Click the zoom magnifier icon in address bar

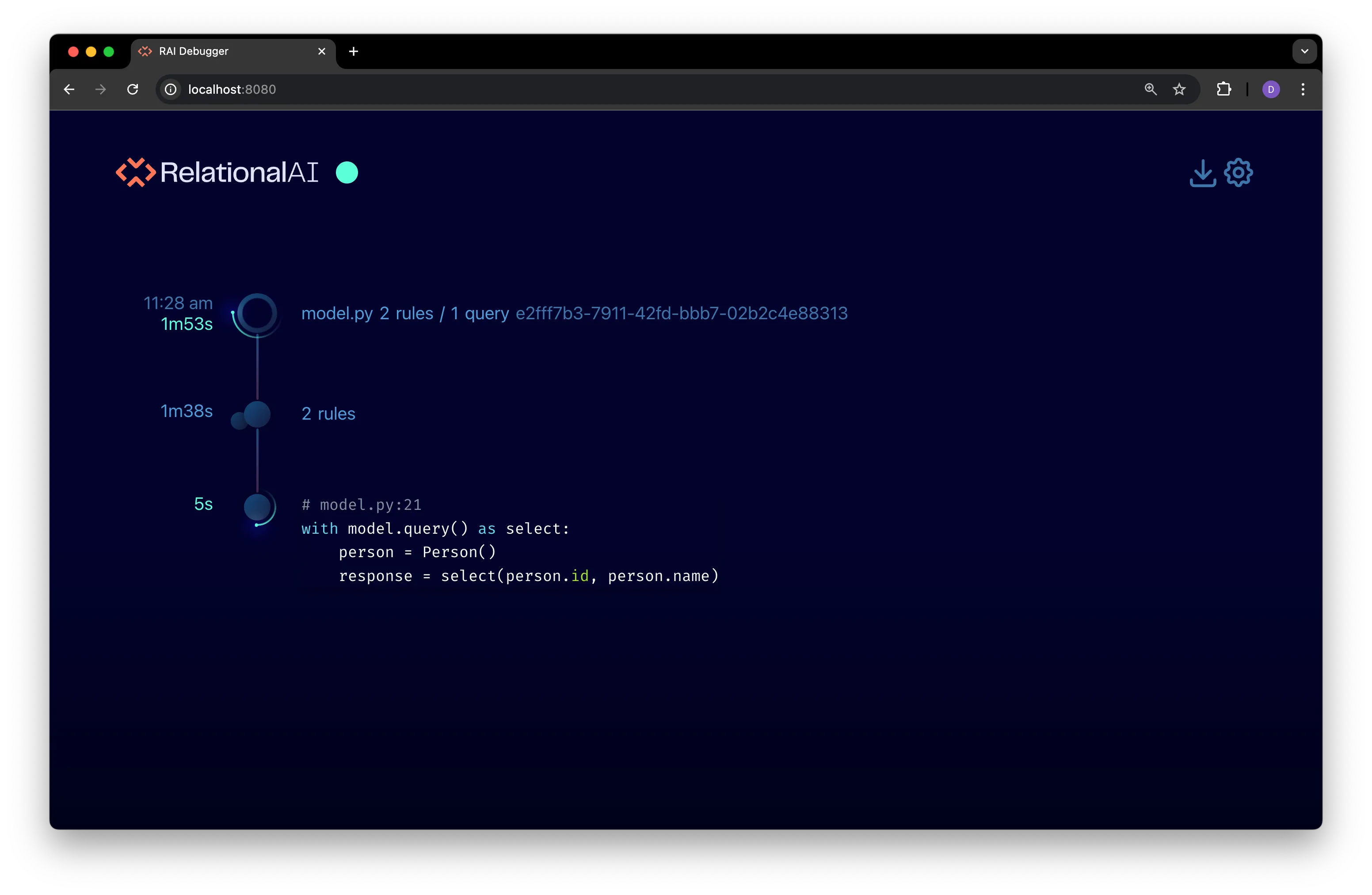1150,89
